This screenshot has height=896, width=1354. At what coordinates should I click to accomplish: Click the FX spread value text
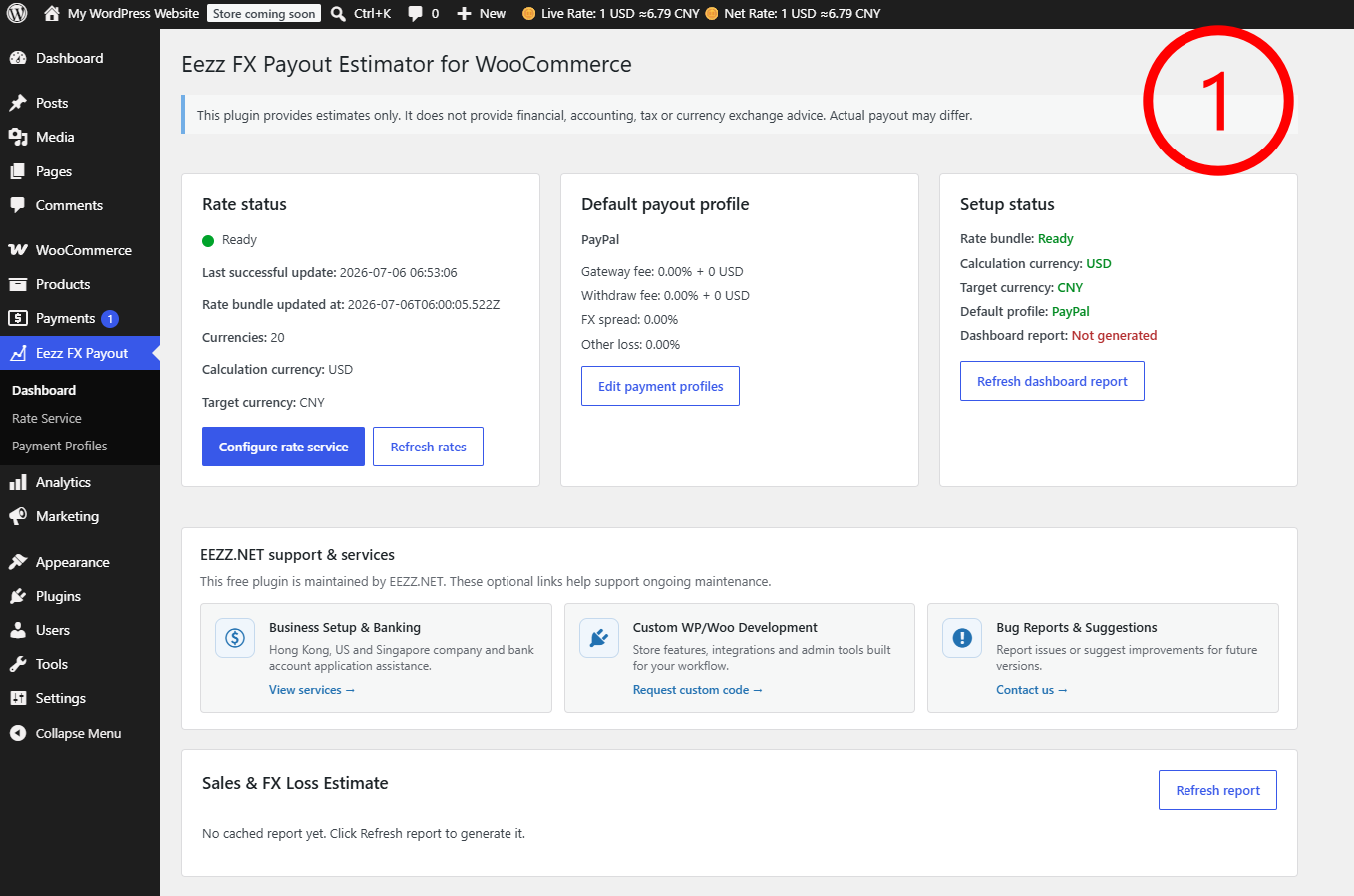tap(629, 320)
